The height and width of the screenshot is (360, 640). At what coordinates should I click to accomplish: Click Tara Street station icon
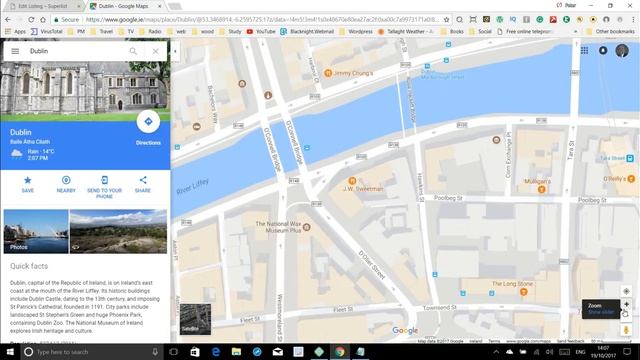630,158
